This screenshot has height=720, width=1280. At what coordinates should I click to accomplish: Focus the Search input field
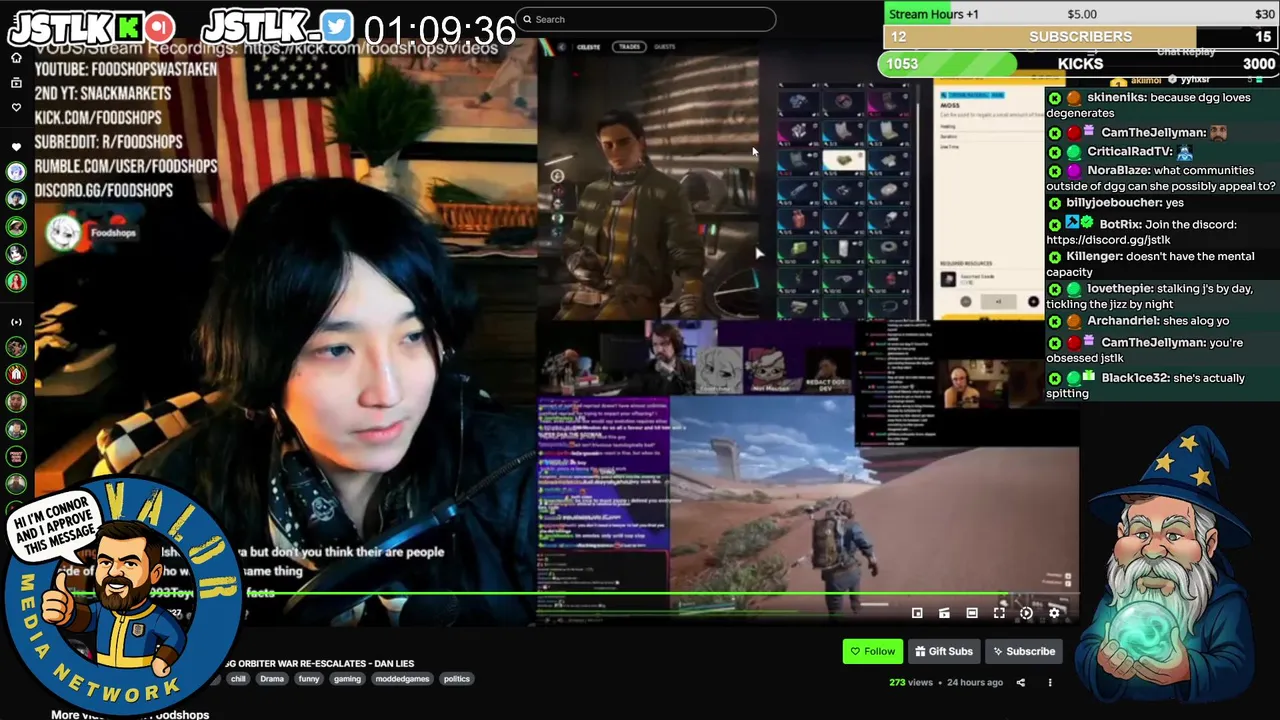(x=646, y=19)
